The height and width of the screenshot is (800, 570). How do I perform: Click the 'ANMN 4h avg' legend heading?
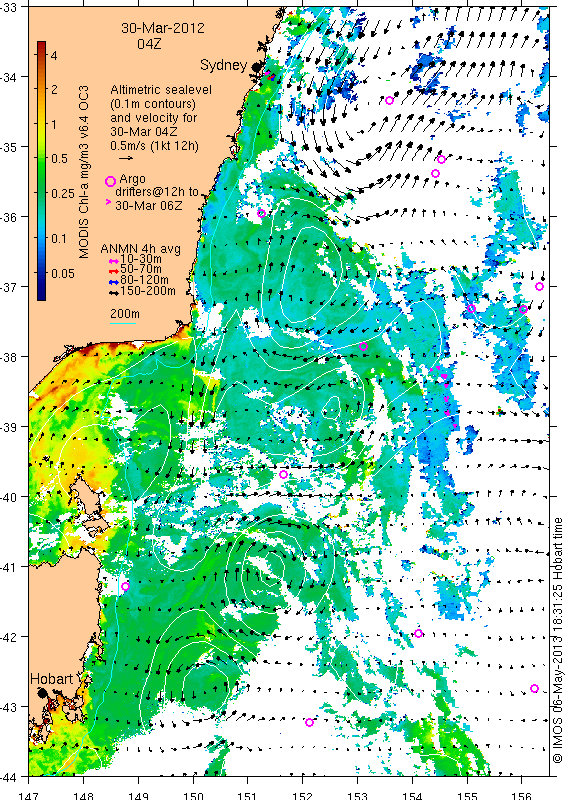pyautogui.click(x=140, y=249)
